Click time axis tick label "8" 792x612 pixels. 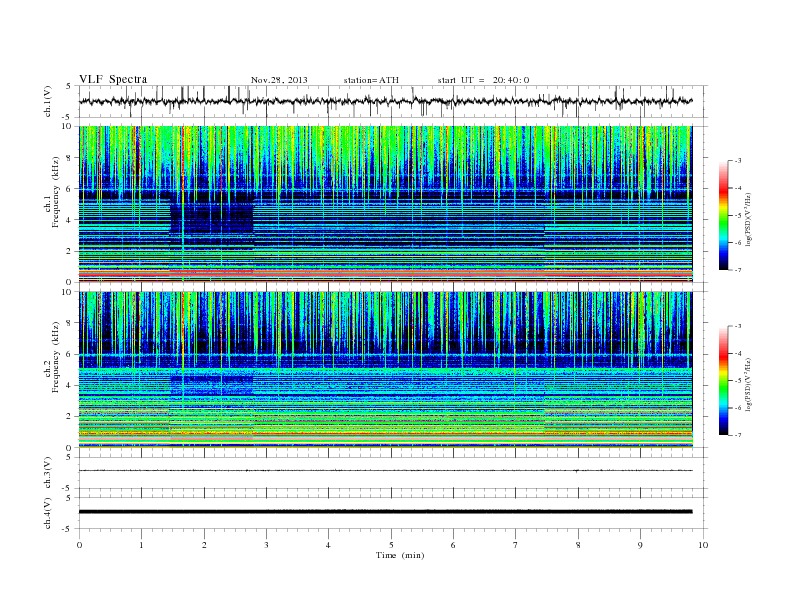click(x=578, y=545)
